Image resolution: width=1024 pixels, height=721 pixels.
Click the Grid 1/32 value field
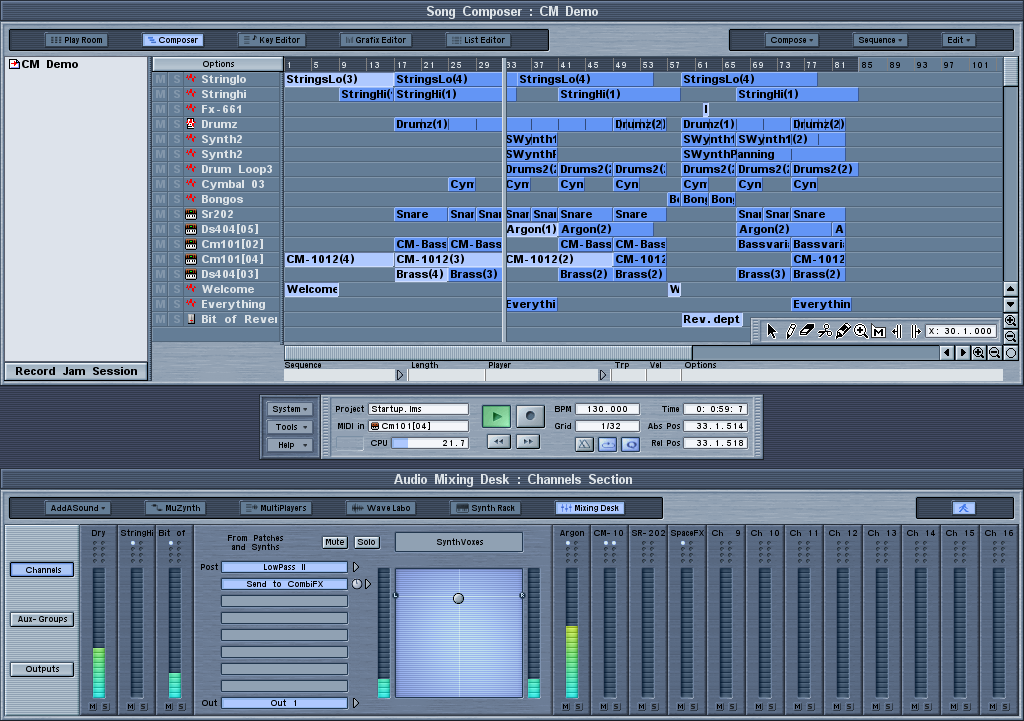point(607,426)
